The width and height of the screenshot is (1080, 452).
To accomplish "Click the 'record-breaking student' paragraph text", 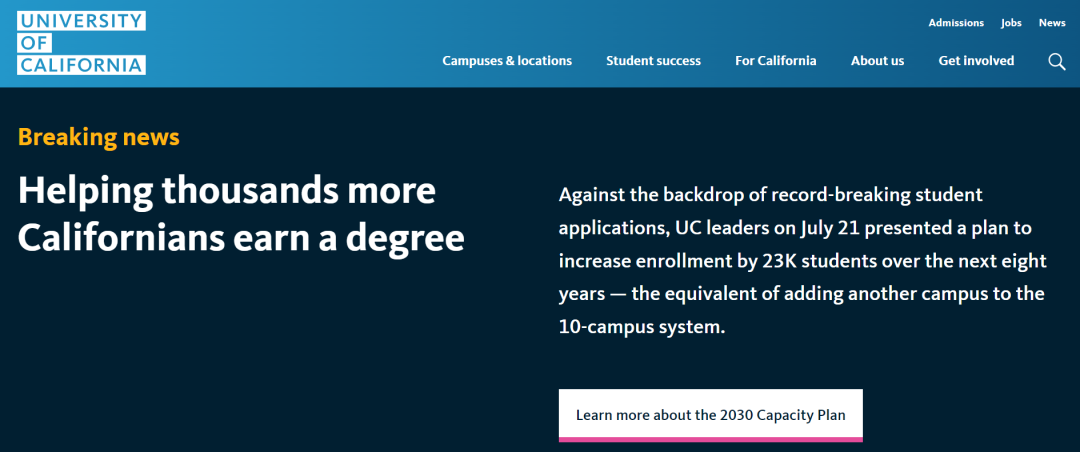I will (870, 194).
